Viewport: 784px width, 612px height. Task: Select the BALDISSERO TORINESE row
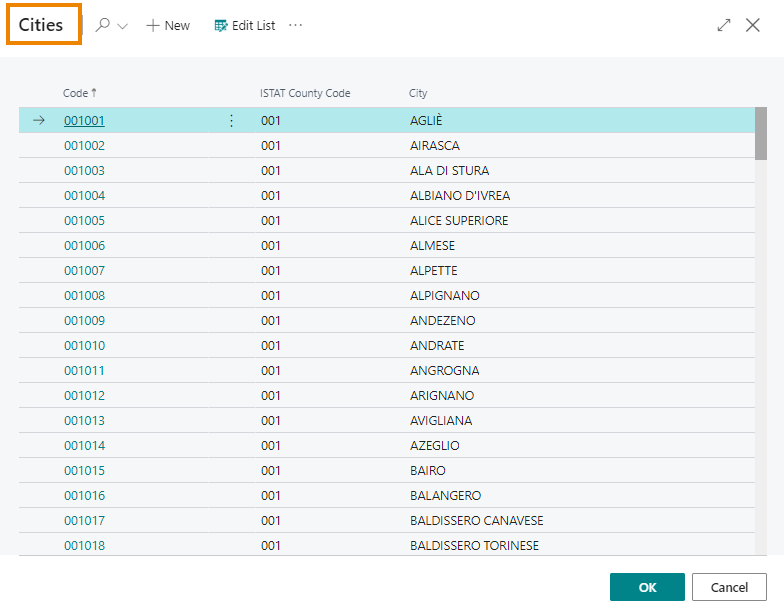pyautogui.click(x=474, y=546)
